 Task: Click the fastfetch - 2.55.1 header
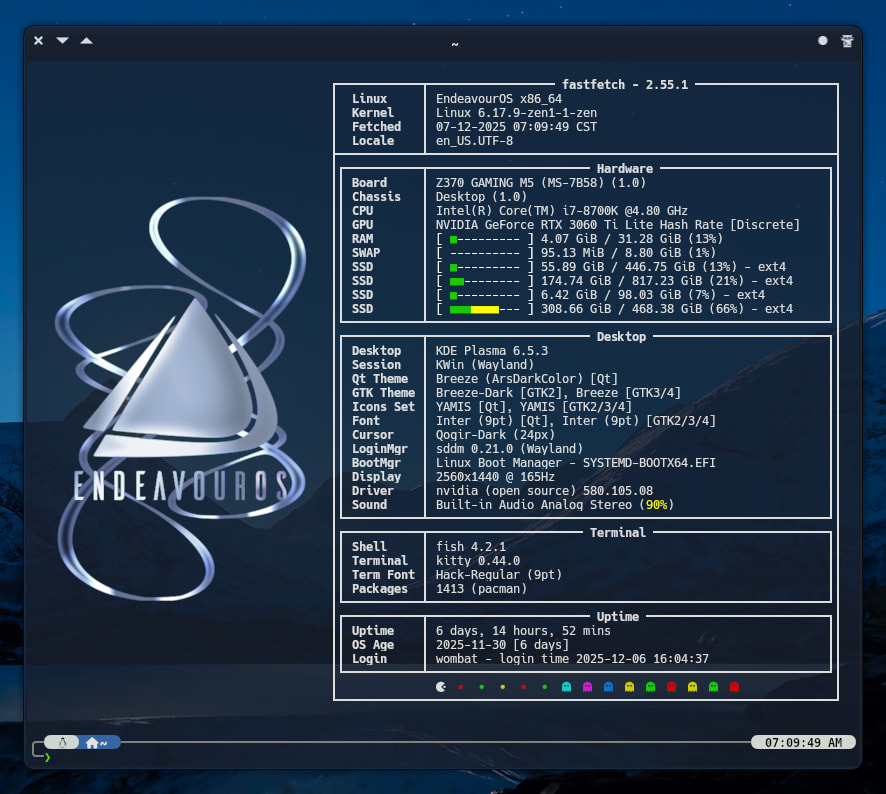(x=626, y=85)
